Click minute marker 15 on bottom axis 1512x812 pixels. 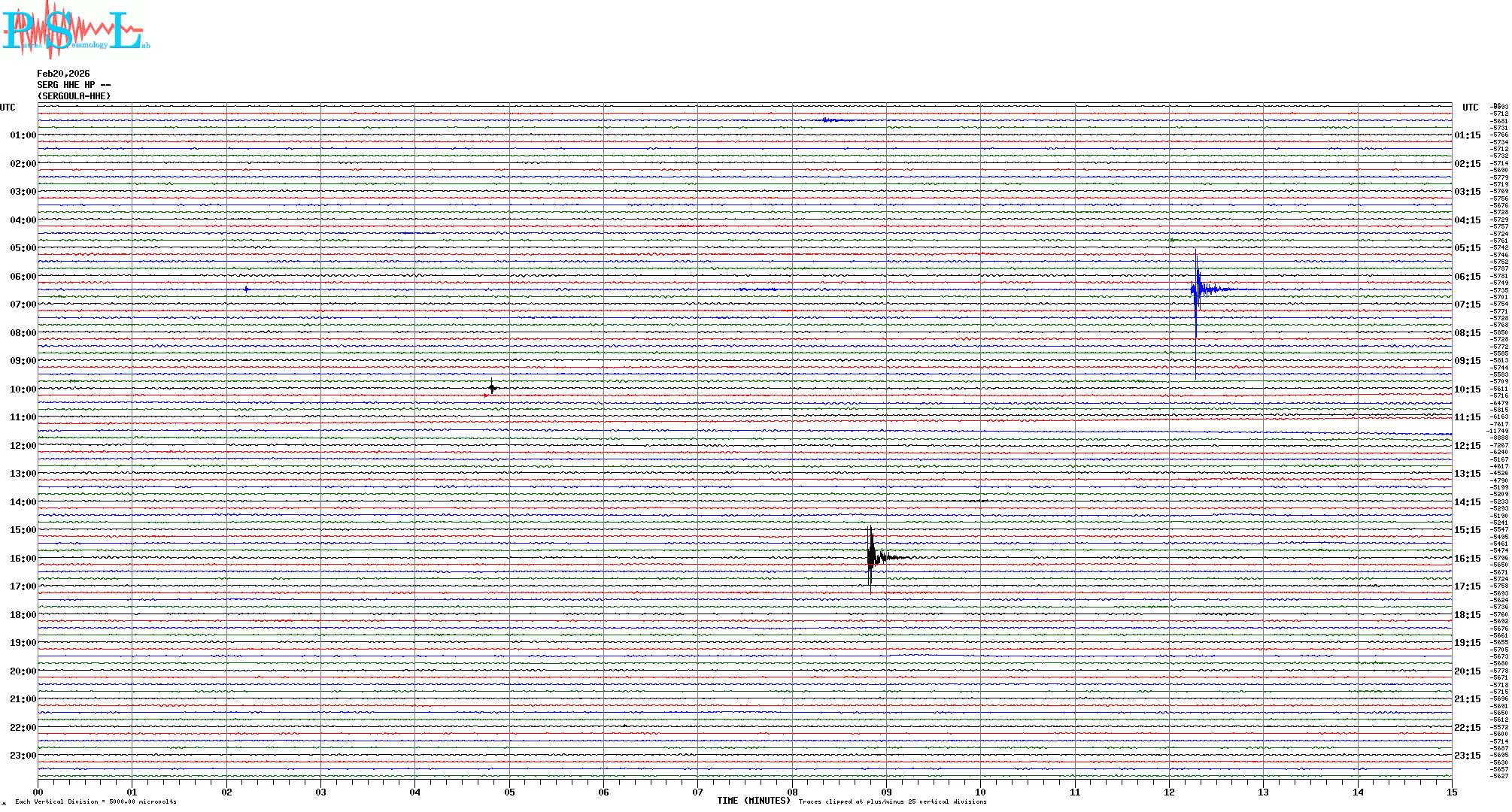(1451, 792)
